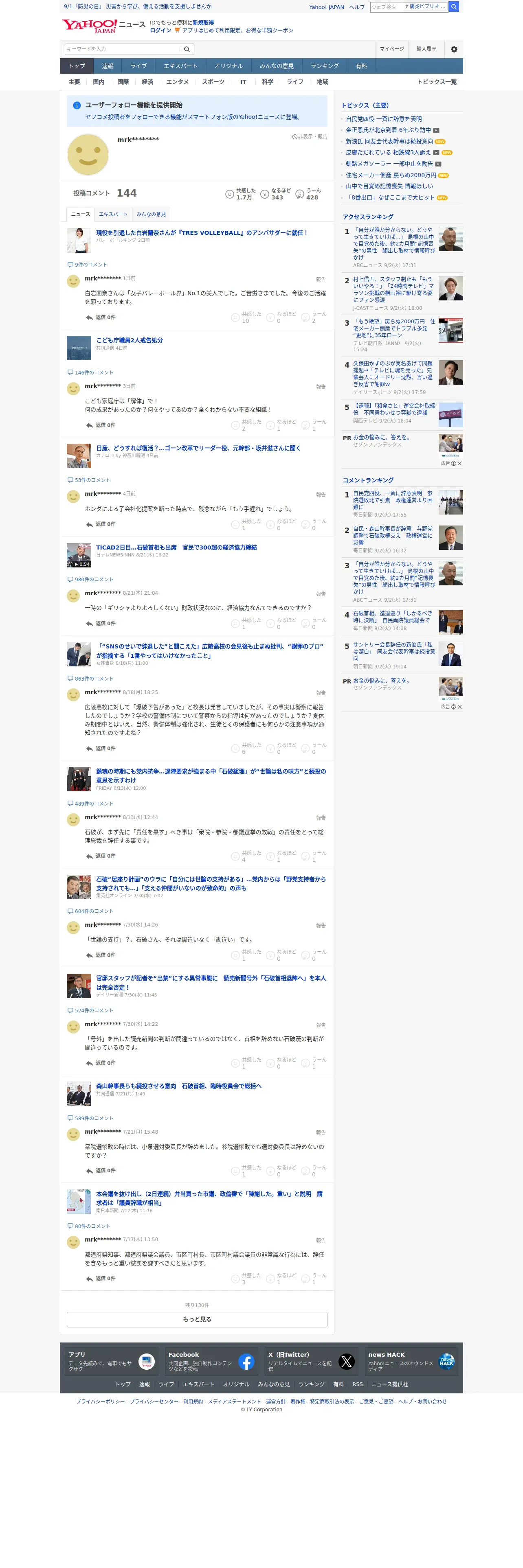Toggle うーん on the「号外」comment
523x1568 pixels.
pos(314,1063)
